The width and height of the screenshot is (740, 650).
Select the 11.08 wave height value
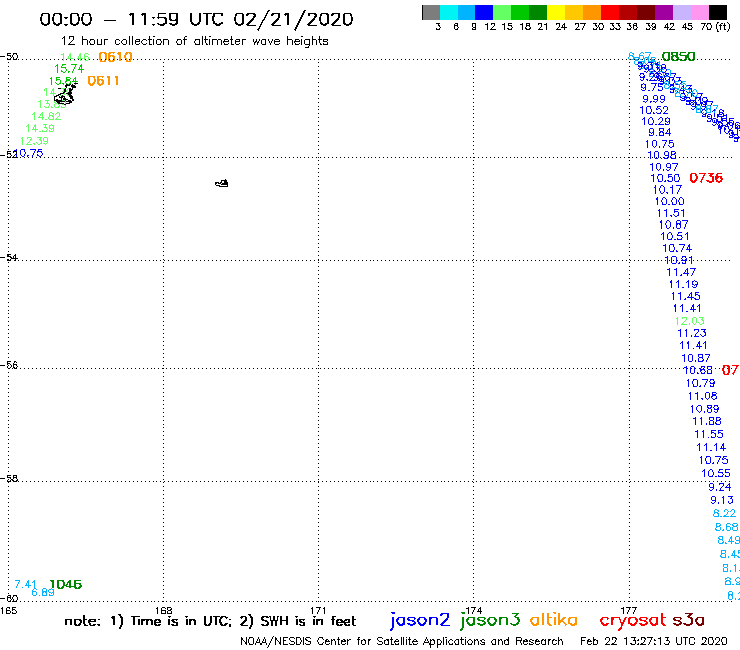703,396
